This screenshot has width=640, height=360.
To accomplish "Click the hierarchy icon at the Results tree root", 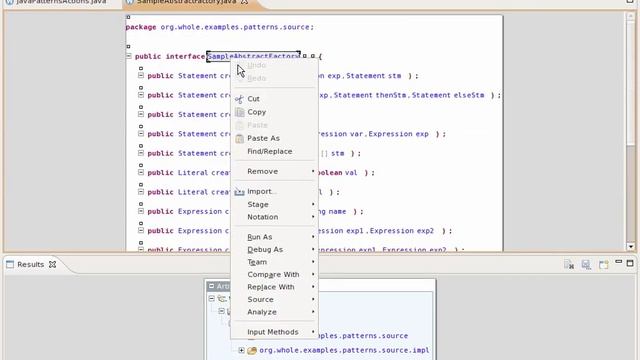I will pos(222,299).
